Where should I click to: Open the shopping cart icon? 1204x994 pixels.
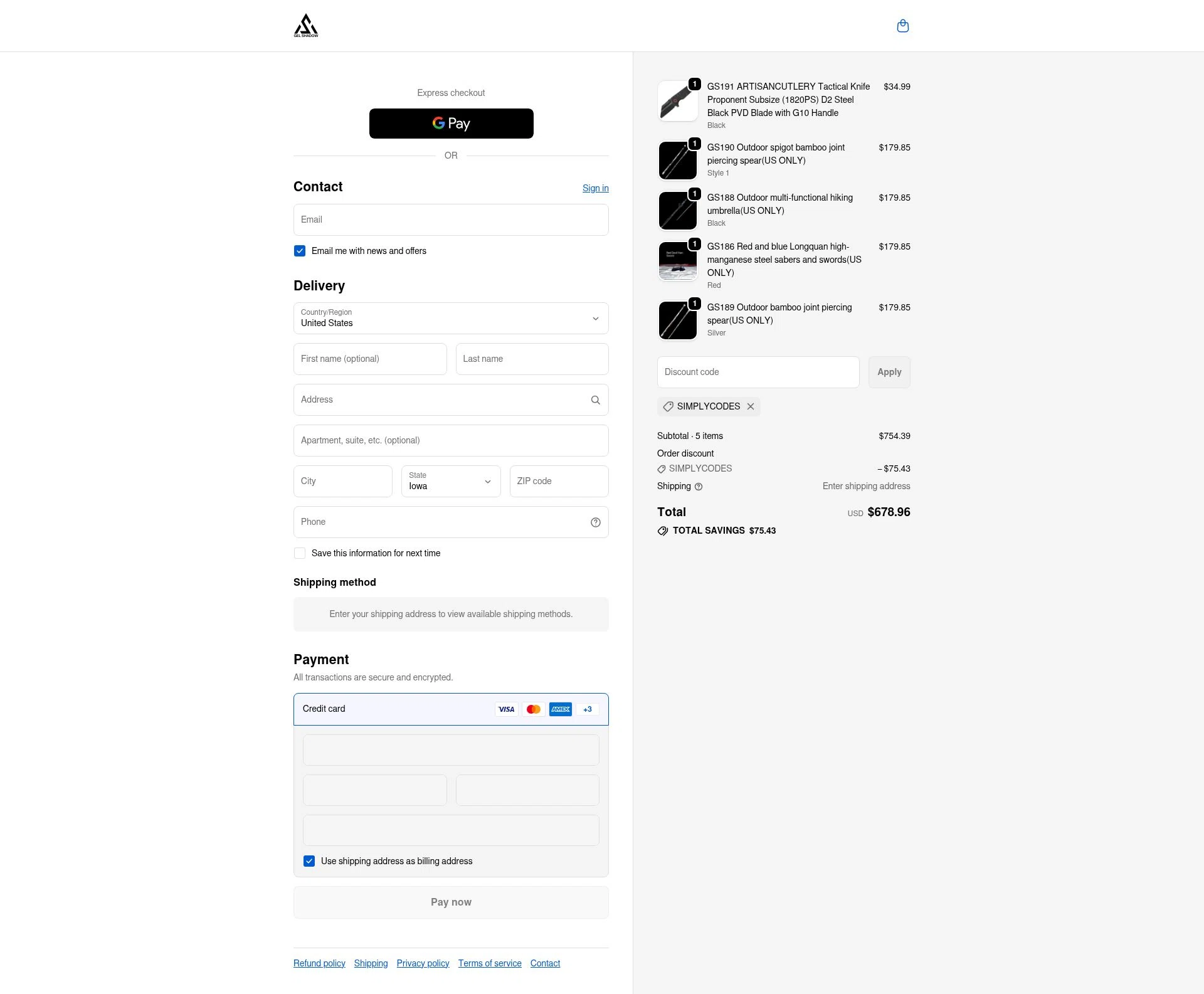(903, 26)
